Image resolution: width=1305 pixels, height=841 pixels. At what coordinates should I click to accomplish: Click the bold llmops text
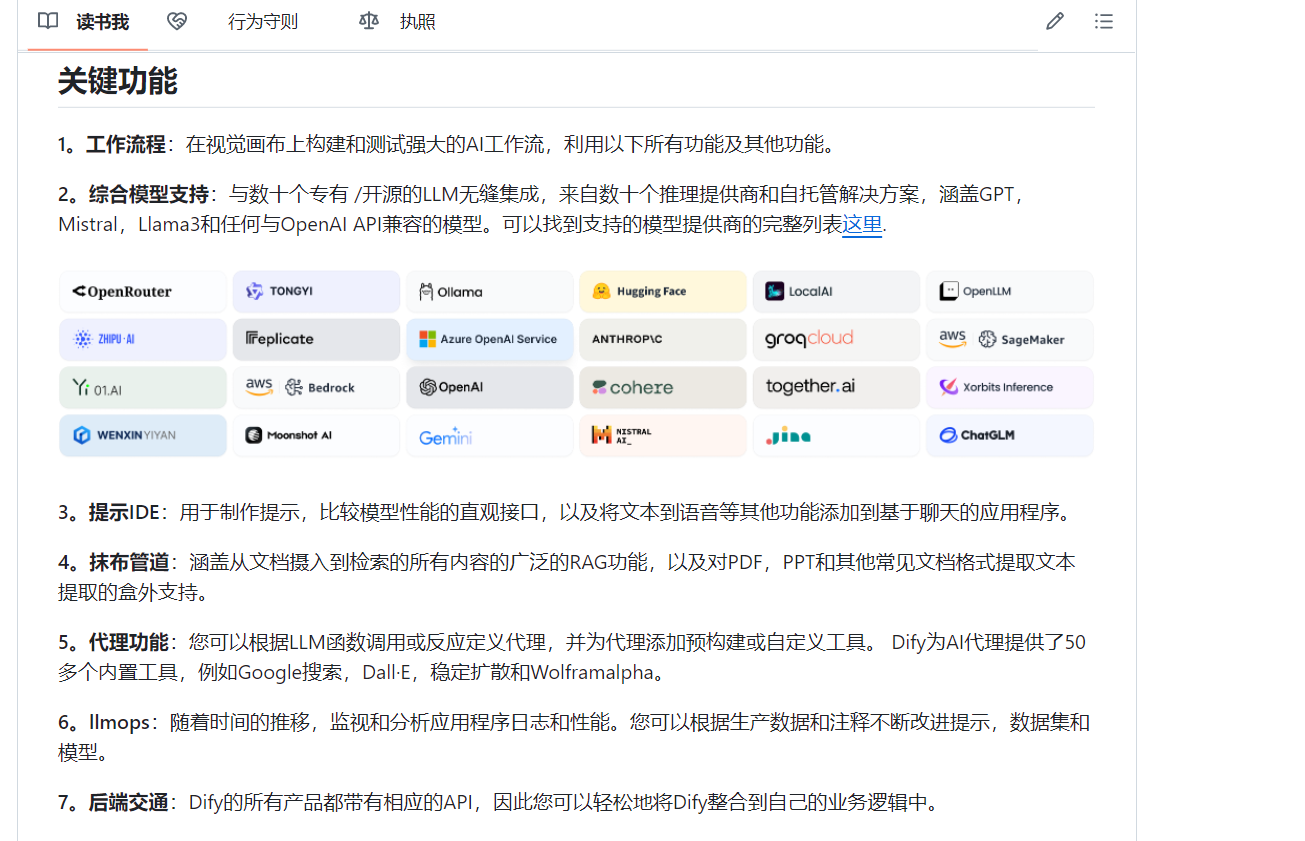[x=118, y=722]
